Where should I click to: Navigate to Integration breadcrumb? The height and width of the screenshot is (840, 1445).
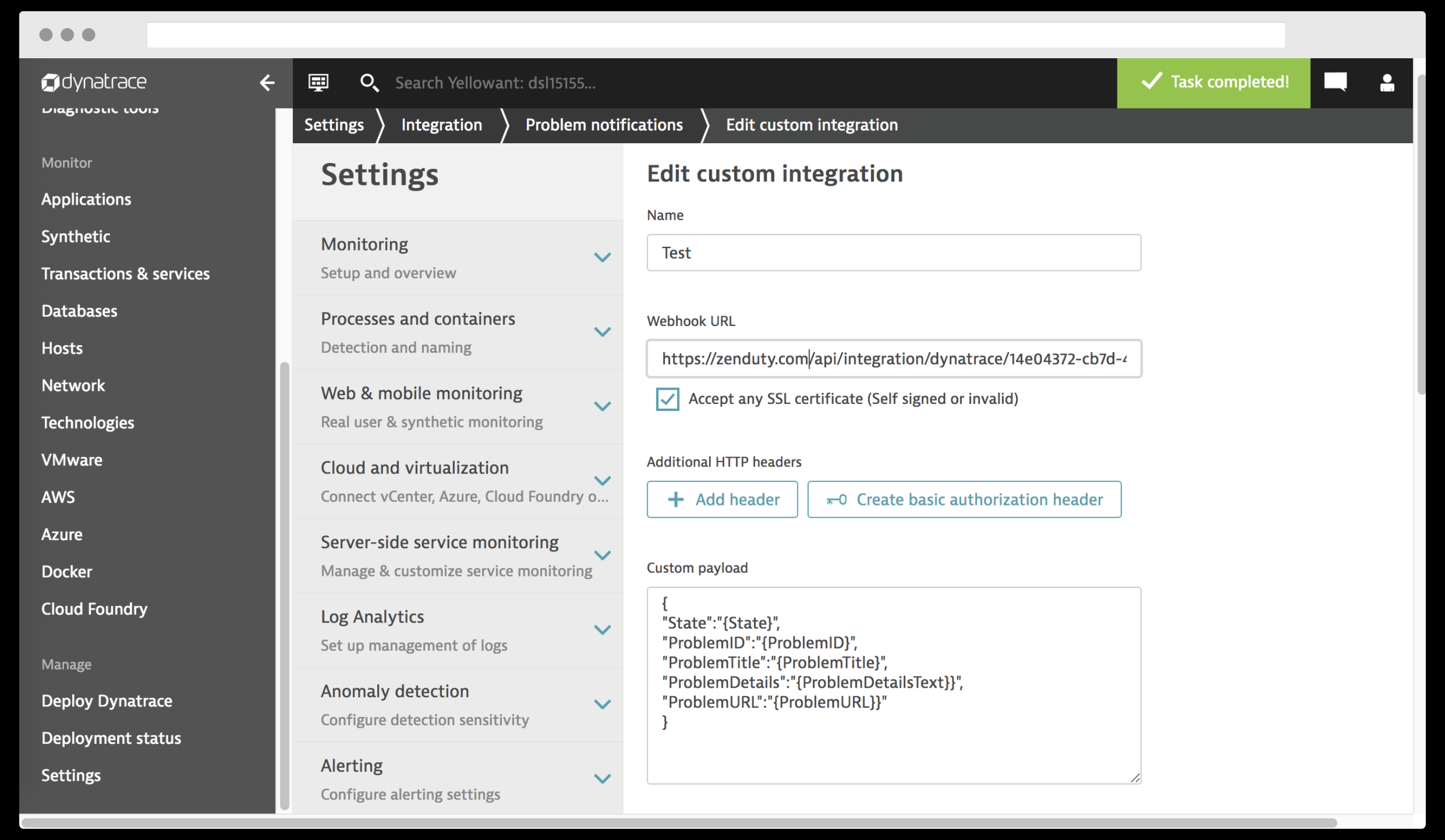click(441, 125)
